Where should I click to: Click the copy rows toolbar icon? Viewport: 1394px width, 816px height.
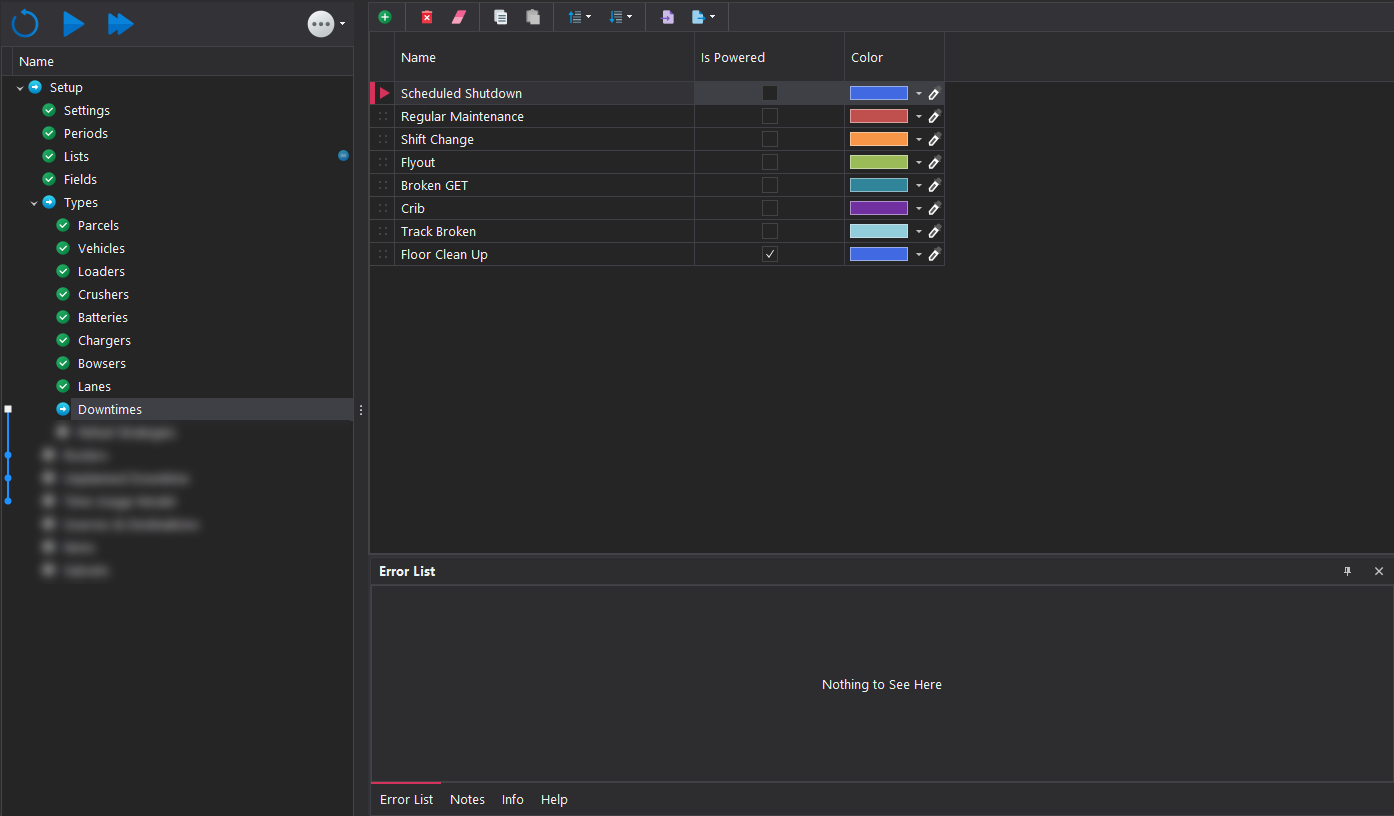pyautogui.click(x=500, y=17)
